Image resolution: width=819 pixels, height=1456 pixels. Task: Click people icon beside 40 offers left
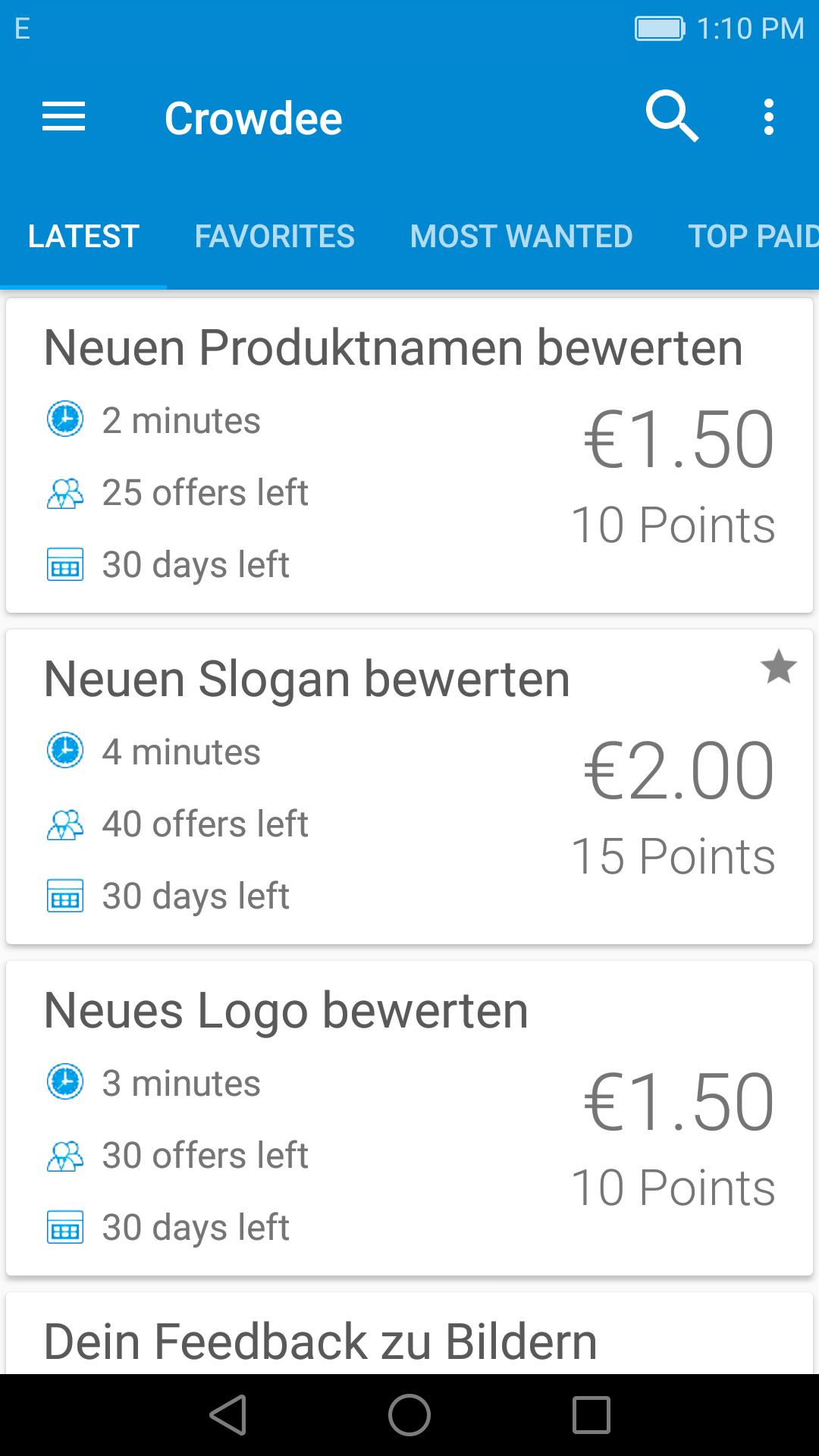point(65,824)
